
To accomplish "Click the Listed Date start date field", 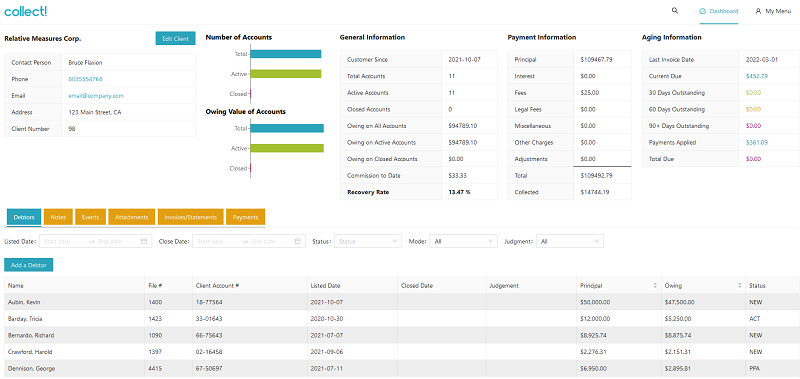I will click(62, 241).
